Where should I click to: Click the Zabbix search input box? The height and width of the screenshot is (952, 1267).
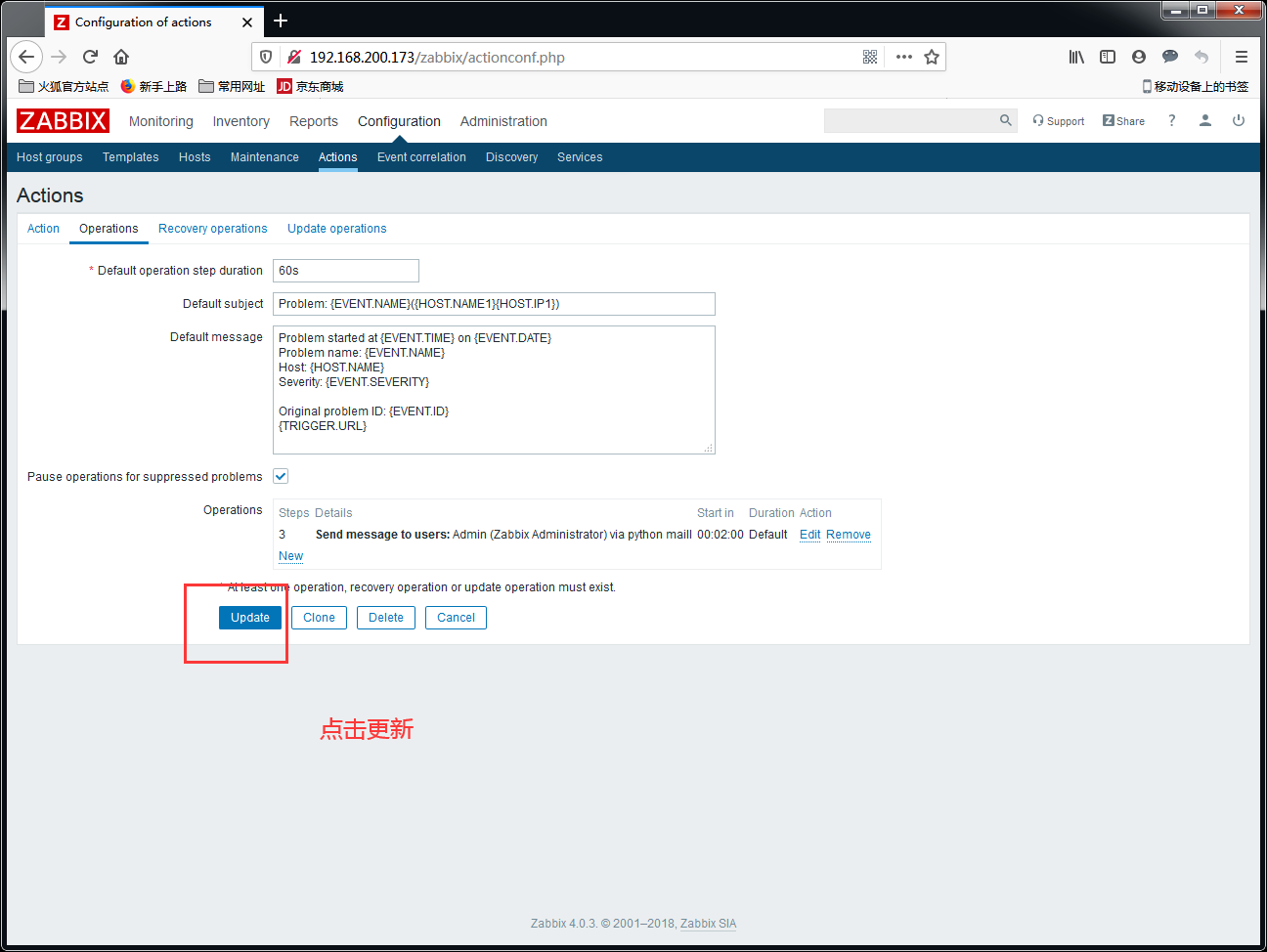pyautogui.click(x=911, y=120)
